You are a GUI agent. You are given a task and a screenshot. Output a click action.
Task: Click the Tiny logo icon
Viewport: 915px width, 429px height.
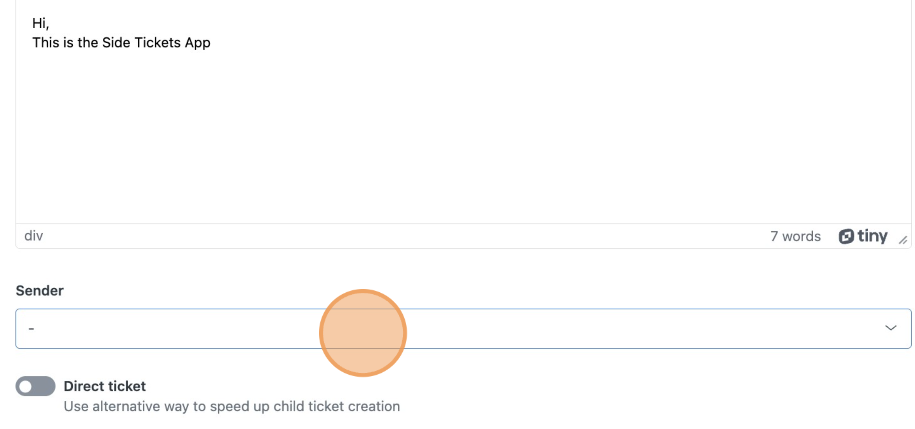coord(846,236)
